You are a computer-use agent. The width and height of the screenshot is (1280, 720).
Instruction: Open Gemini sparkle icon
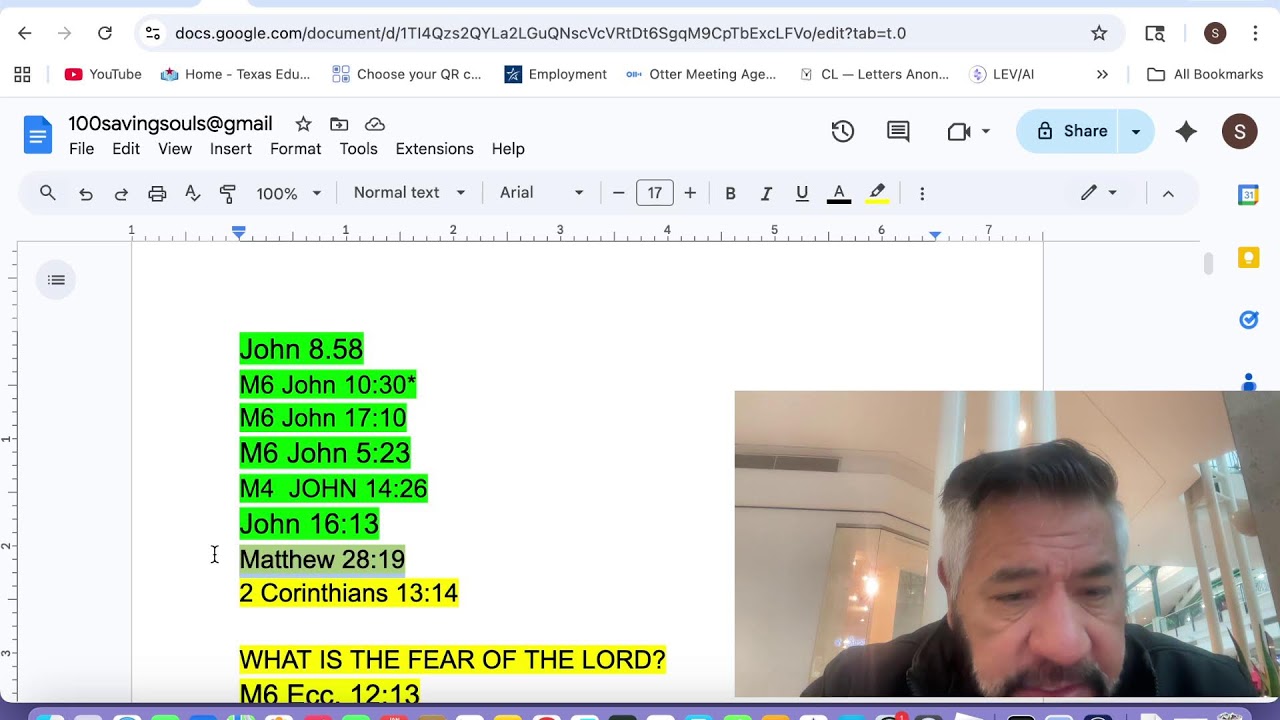point(1186,131)
